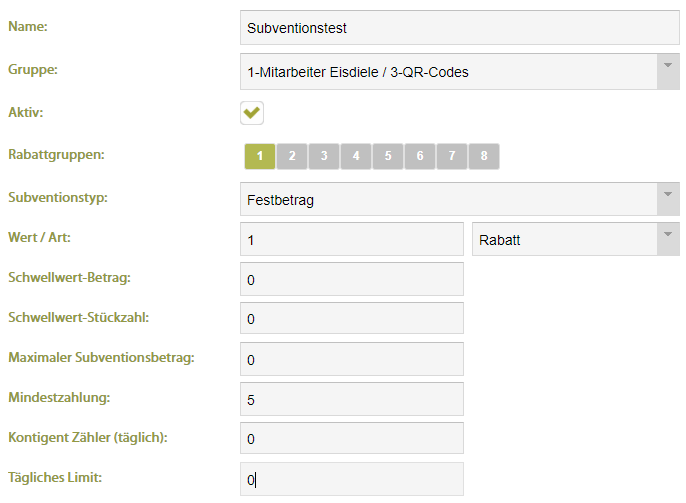This screenshot has width=686, height=503.
Task: Toggle Rabattgruppe 4 on
Action: pos(356,156)
